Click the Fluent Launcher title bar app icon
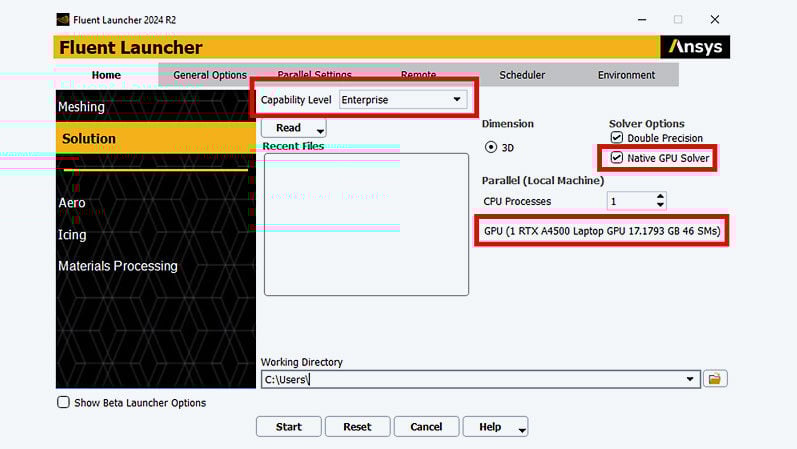The height and width of the screenshot is (449, 797). tap(62, 19)
